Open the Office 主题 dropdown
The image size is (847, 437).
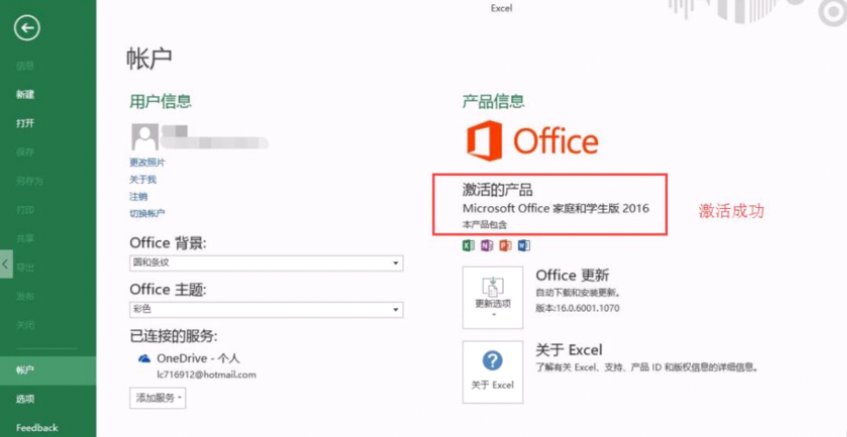[266, 310]
